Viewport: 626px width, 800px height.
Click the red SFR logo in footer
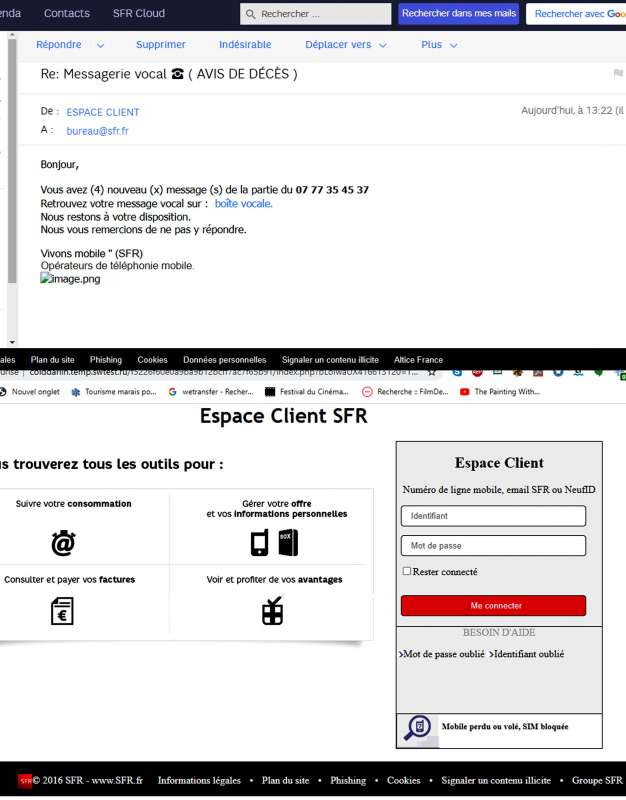pyautogui.click(x=25, y=780)
